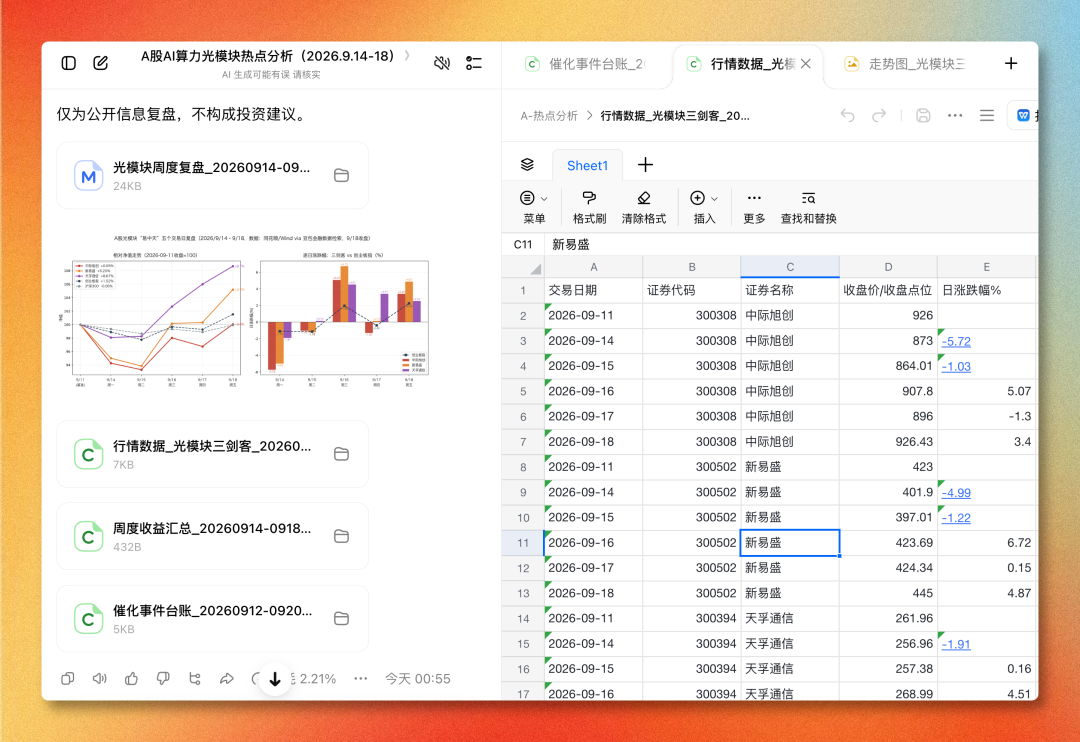
Task: Switch to the 催化事件台账 tab
Action: click(585, 64)
